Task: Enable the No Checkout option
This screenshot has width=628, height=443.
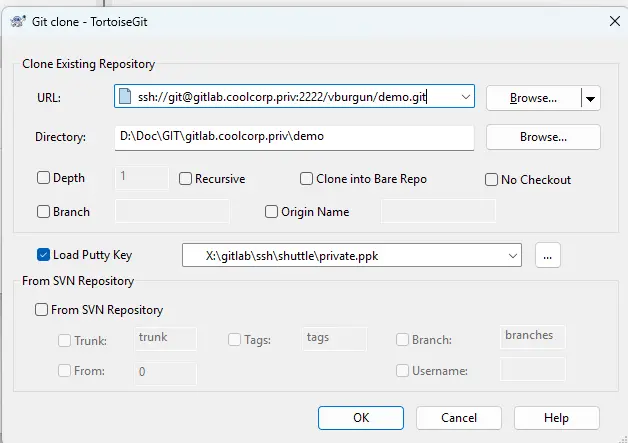Action: [491, 180]
